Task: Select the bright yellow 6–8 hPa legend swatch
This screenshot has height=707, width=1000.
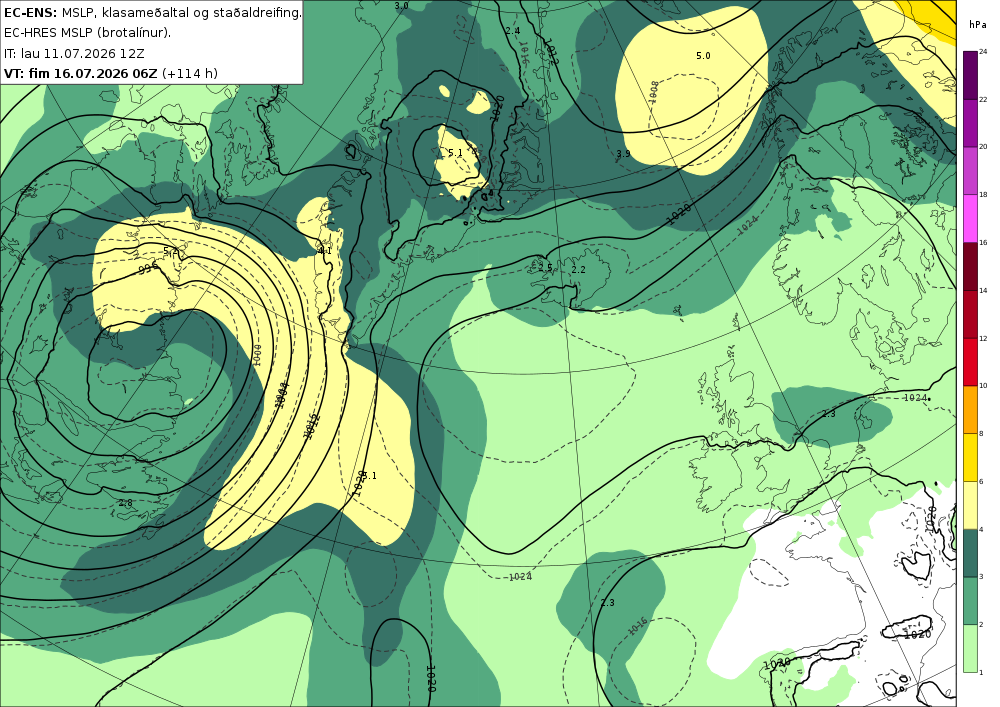Action: coord(970,457)
